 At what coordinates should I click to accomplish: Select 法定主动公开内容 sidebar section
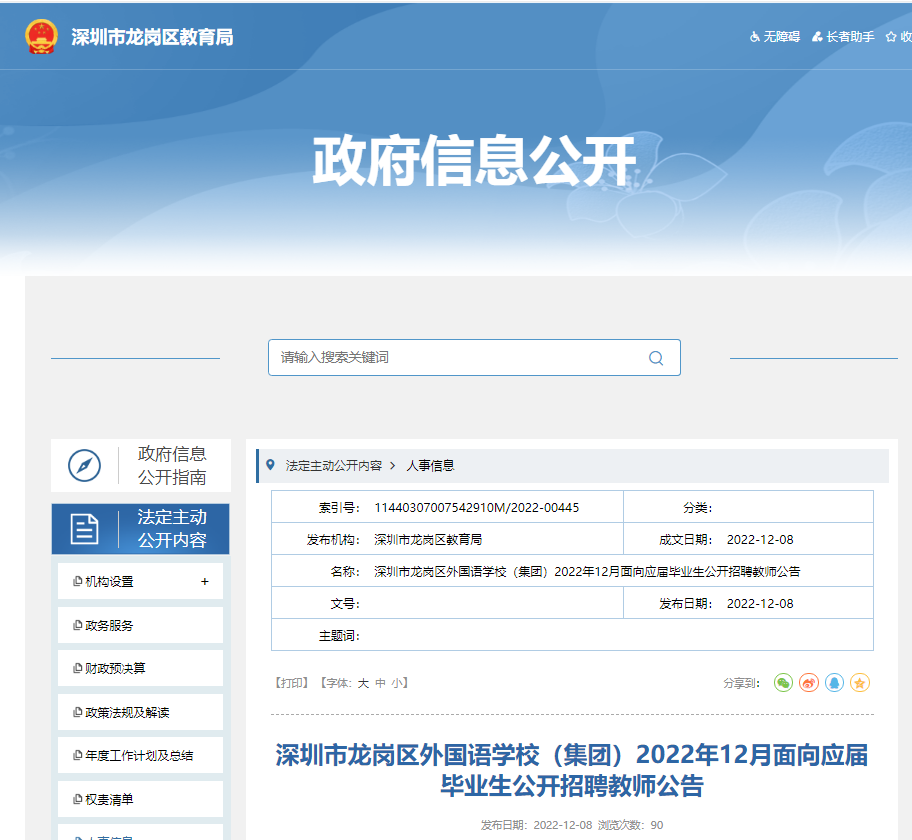coord(141,529)
